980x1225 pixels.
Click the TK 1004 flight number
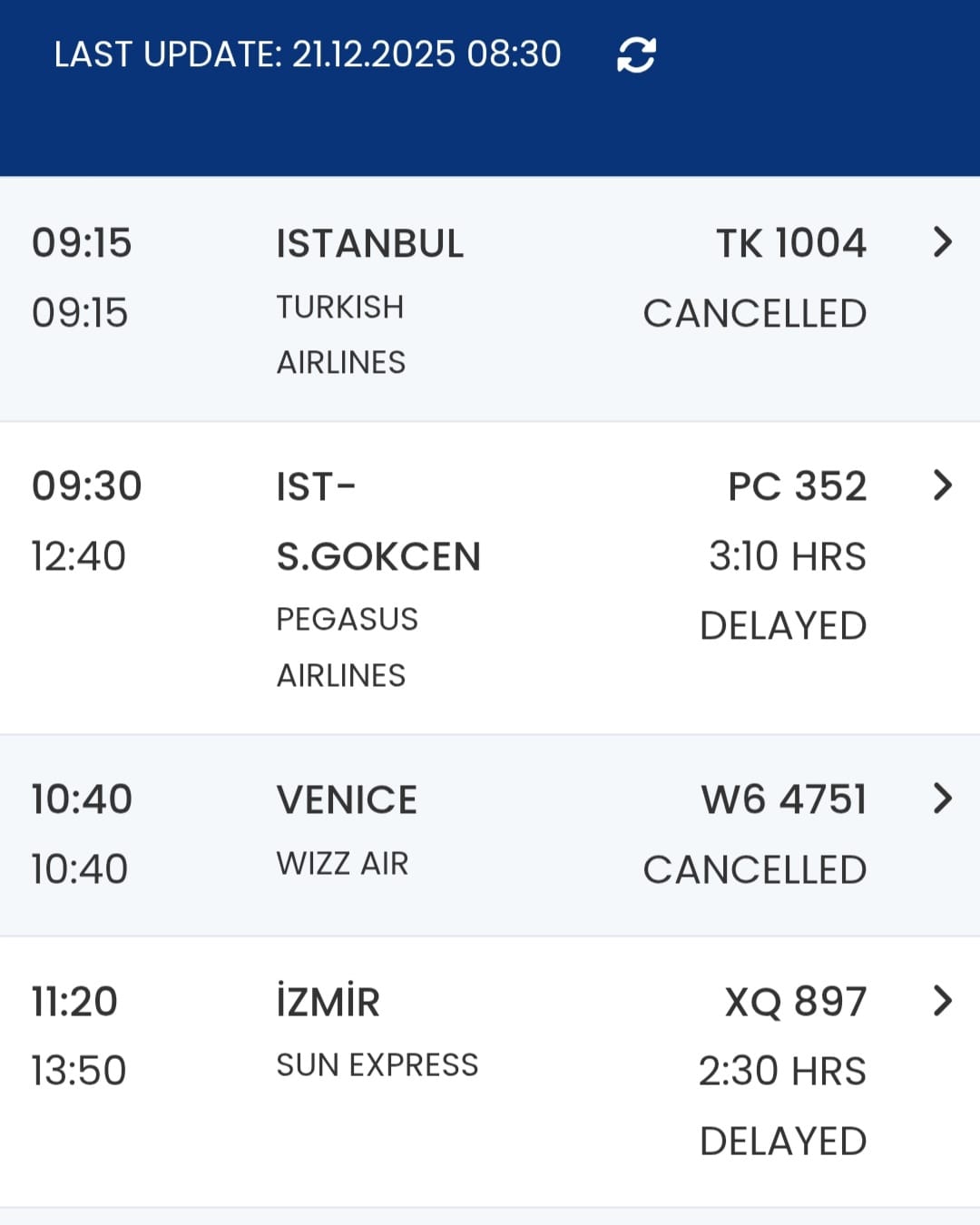791,243
